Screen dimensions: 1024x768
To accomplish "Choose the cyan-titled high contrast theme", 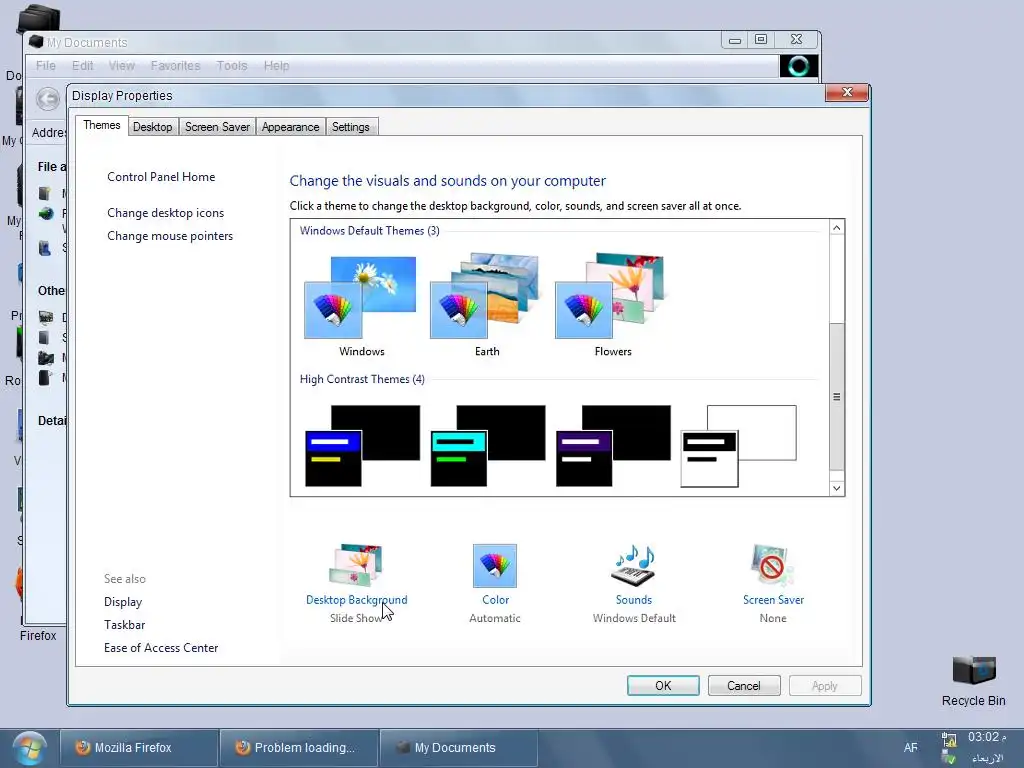I will click(x=488, y=446).
